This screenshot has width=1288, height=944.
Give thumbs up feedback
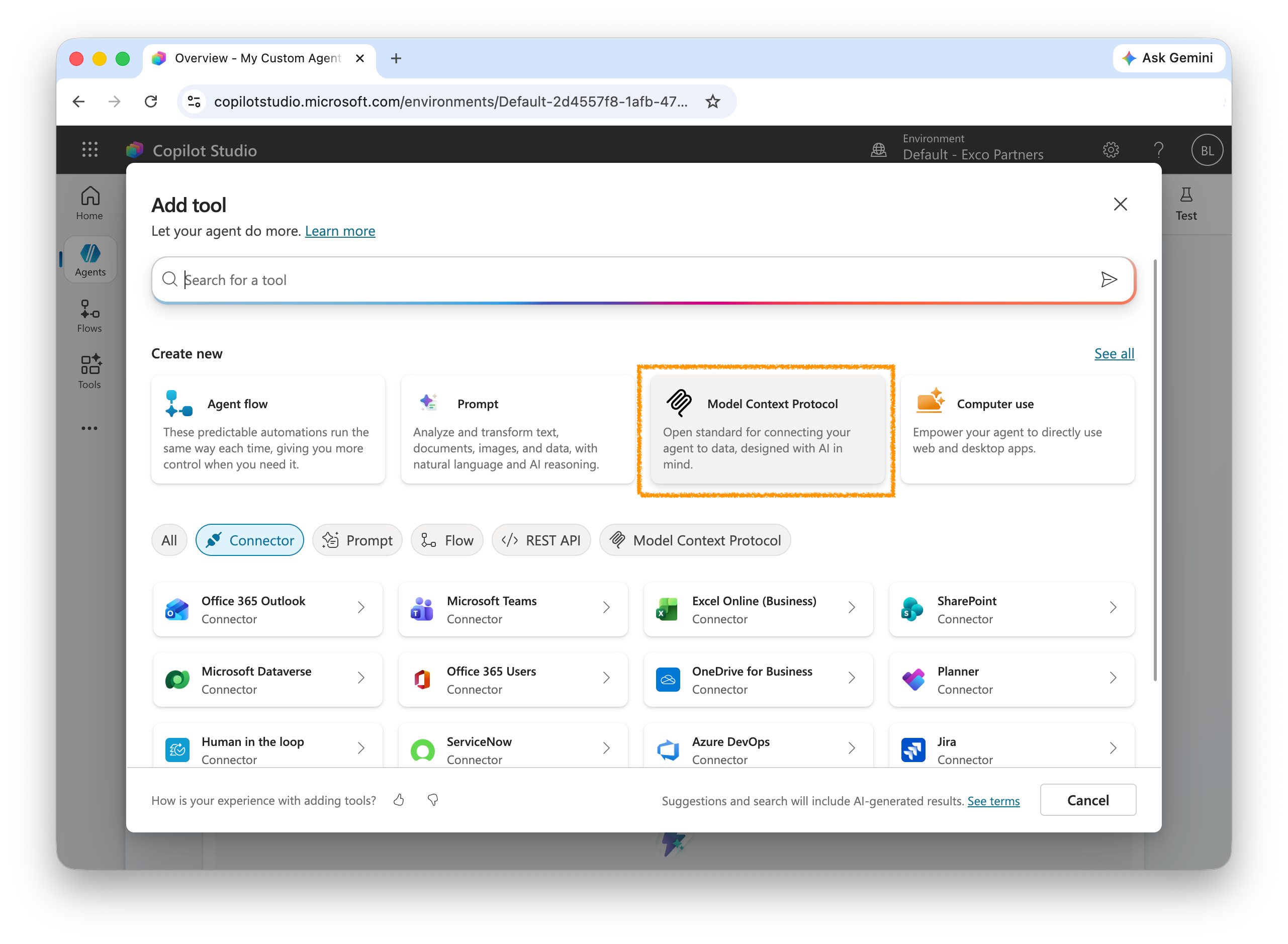(399, 800)
